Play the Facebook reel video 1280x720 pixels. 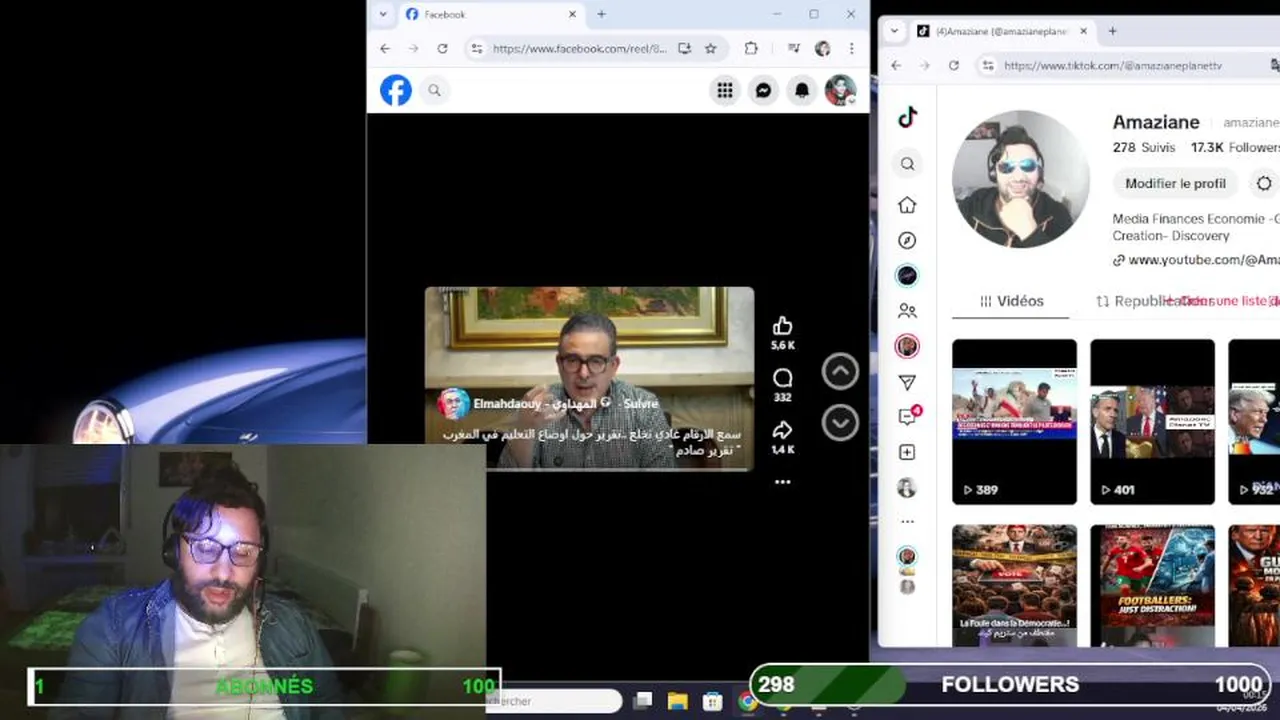coord(589,378)
